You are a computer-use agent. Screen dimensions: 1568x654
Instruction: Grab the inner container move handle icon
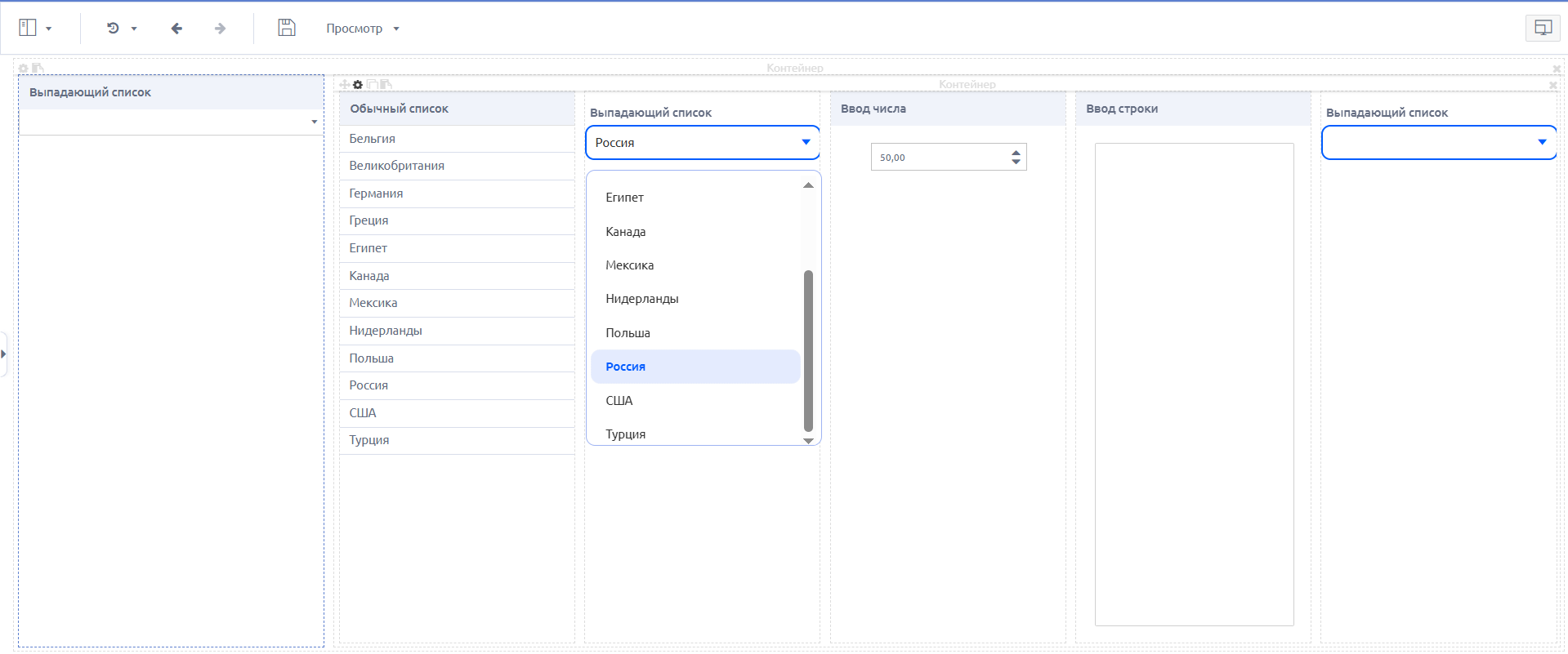click(345, 85)
